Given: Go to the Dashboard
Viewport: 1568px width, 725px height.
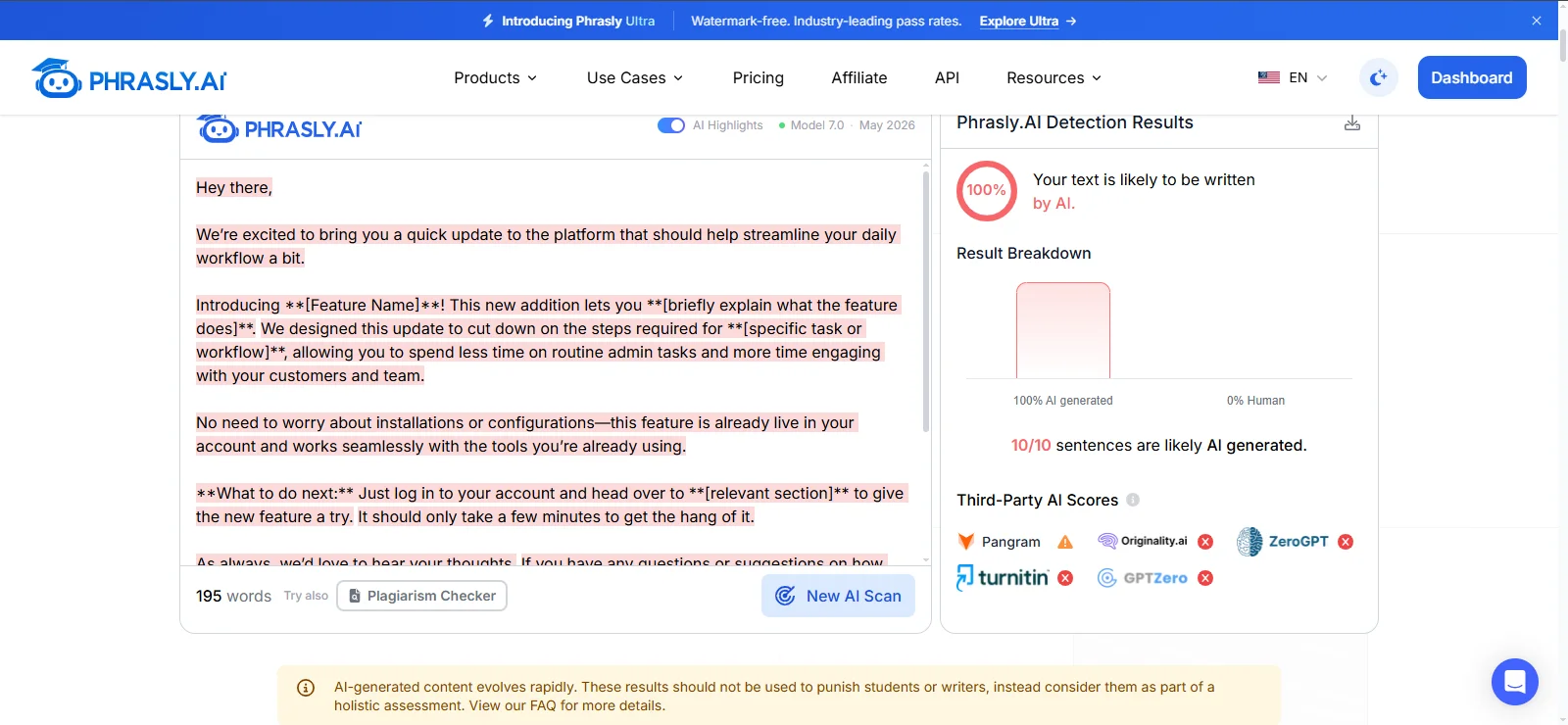Looking at the screenshot, I should tap(1472, 77).
